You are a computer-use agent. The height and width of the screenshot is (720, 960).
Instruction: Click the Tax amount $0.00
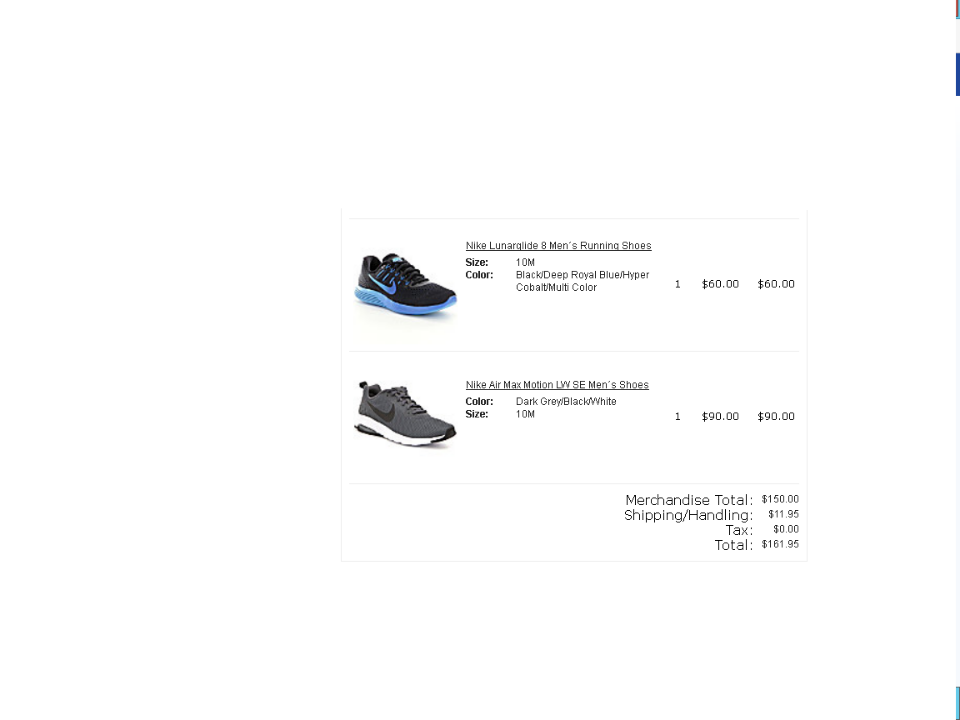point(786,529)
